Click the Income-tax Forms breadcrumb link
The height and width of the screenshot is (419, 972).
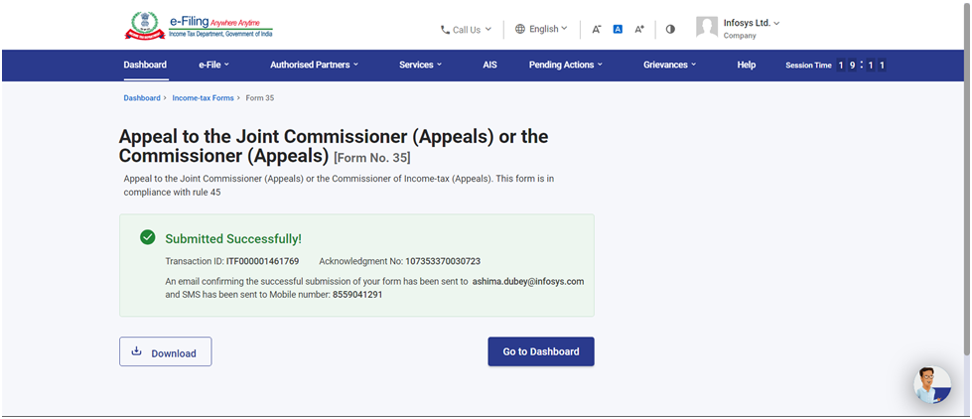202,98
